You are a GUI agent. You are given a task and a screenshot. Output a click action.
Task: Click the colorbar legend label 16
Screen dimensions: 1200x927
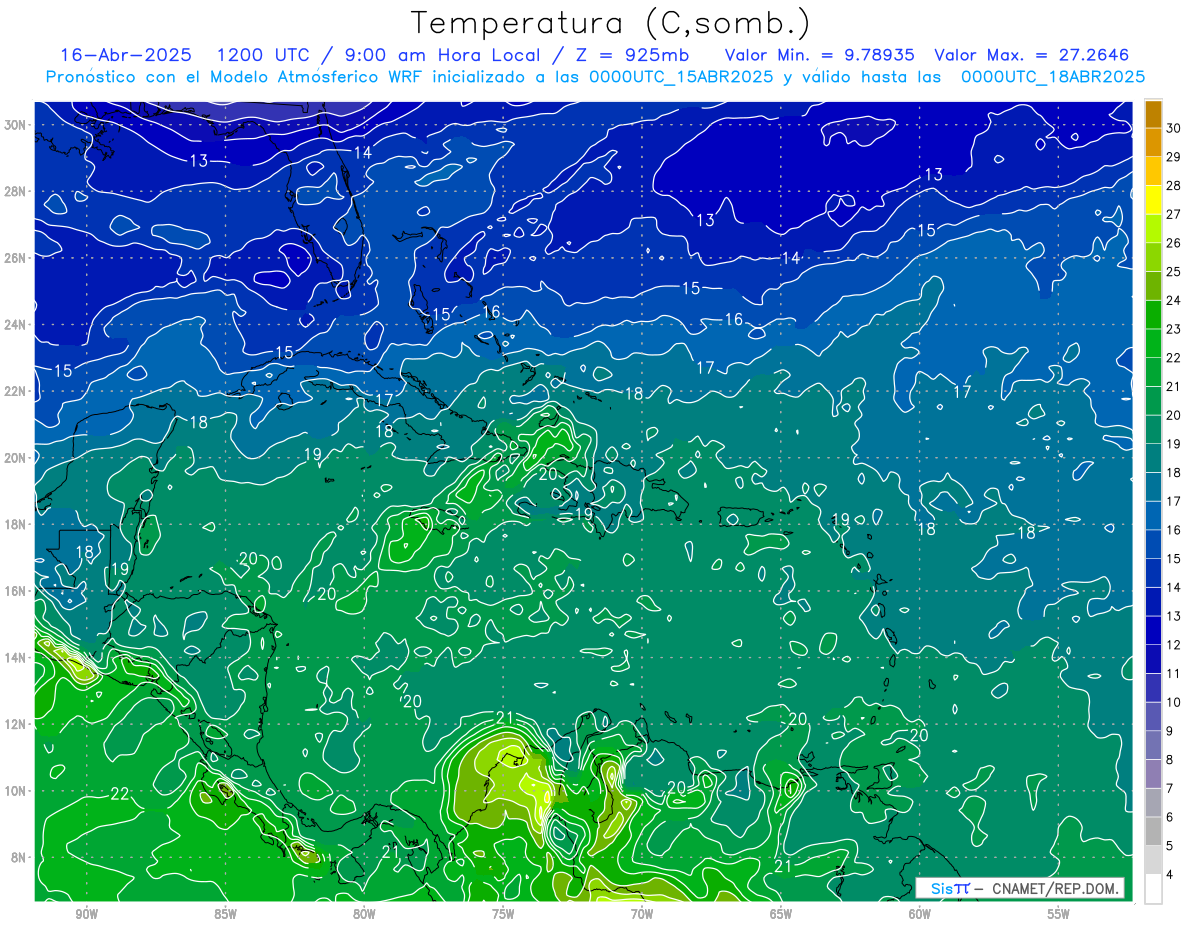1174,530
